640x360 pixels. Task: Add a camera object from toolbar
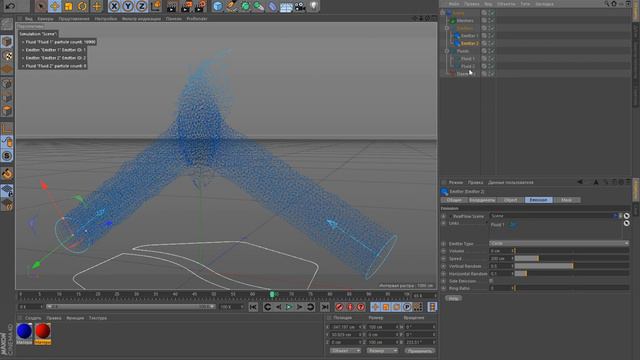tap(300, 6)
